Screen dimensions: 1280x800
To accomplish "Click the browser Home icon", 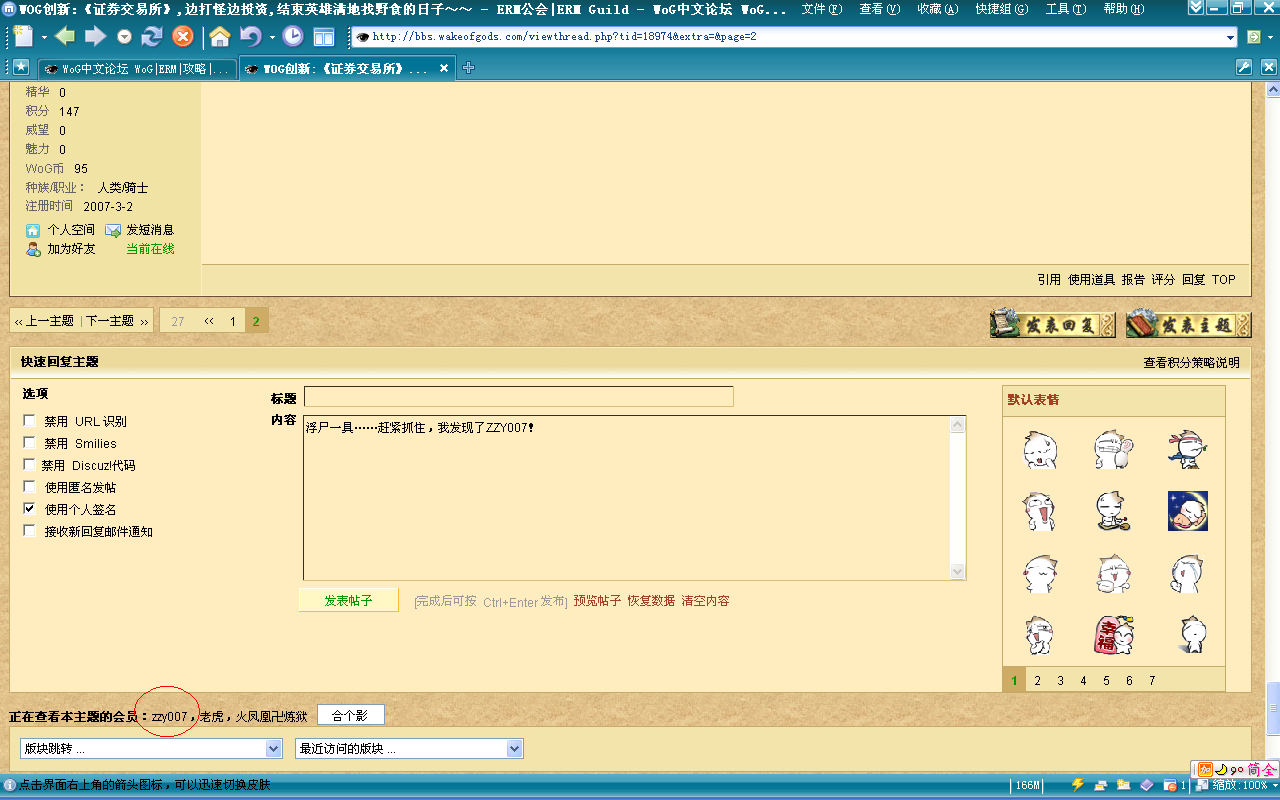I will click(x=220, y=37).
